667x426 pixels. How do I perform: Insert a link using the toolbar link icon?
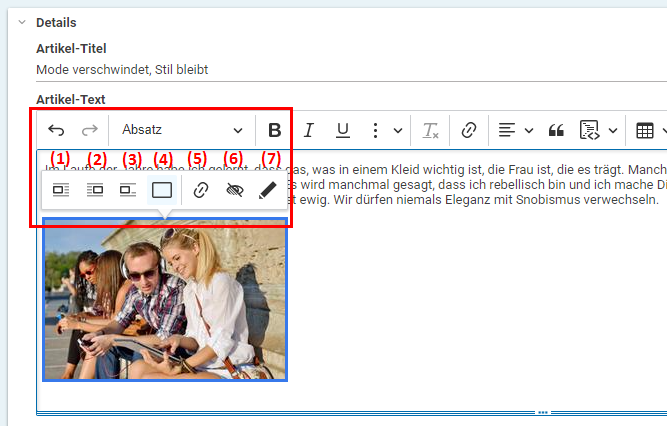click(468, 130)
